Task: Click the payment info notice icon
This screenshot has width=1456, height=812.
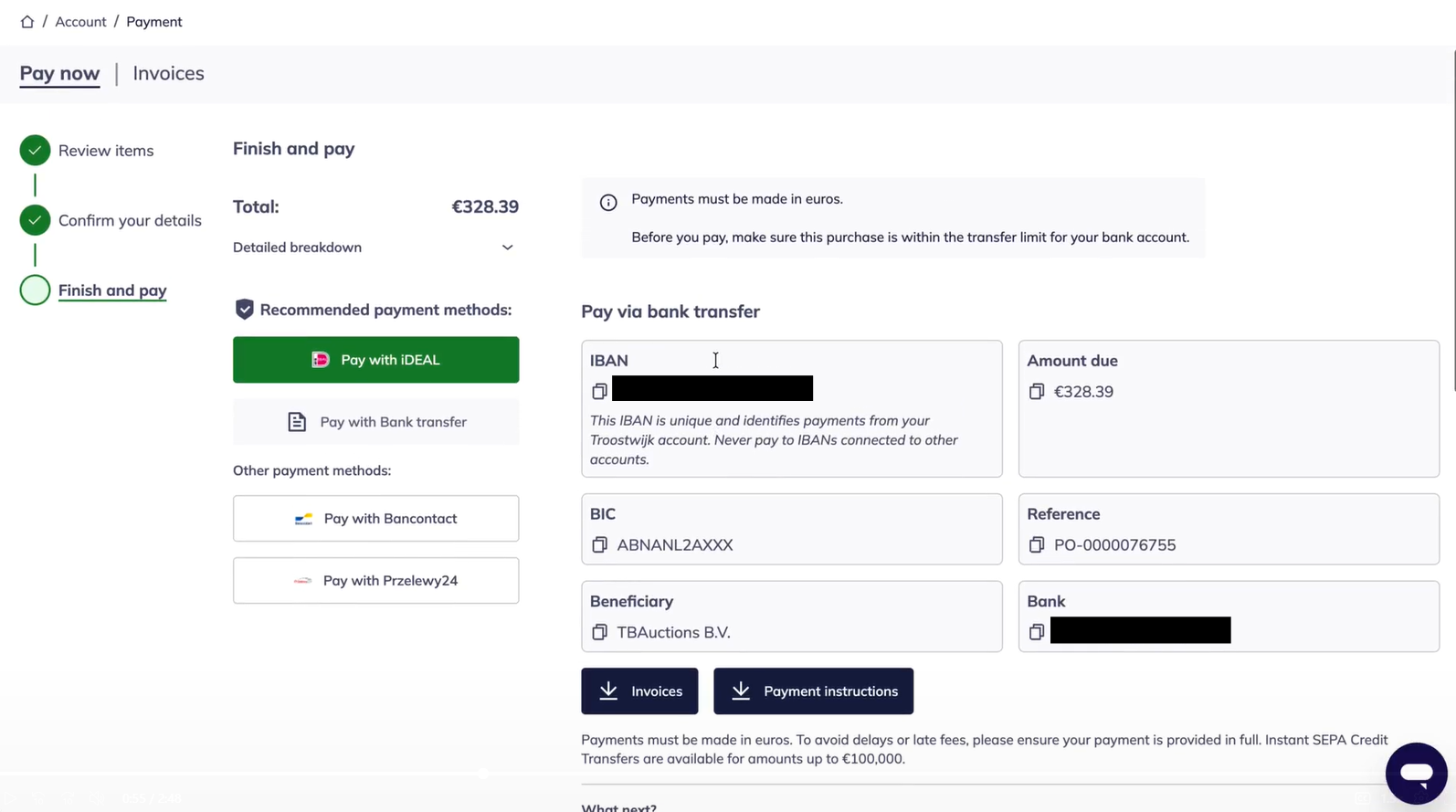Action: [608, 202]
